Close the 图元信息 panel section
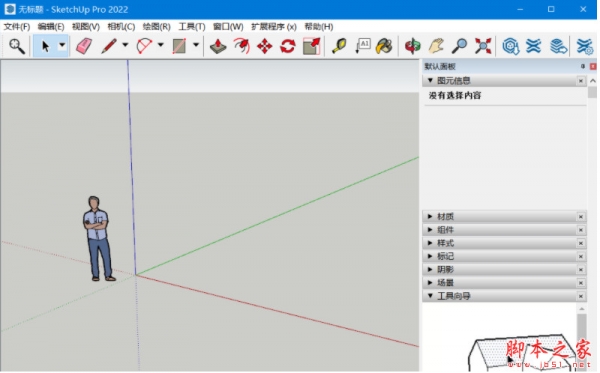The image size is (600, 373). pos(581,81)
